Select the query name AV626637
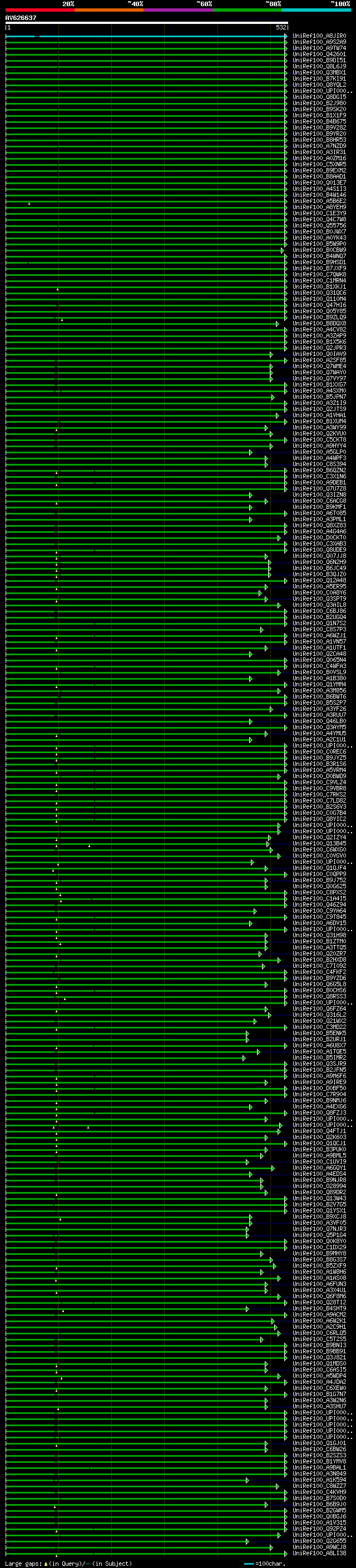Image resolution: width=356 pixels, height=1568 pixels. [21, 18]
